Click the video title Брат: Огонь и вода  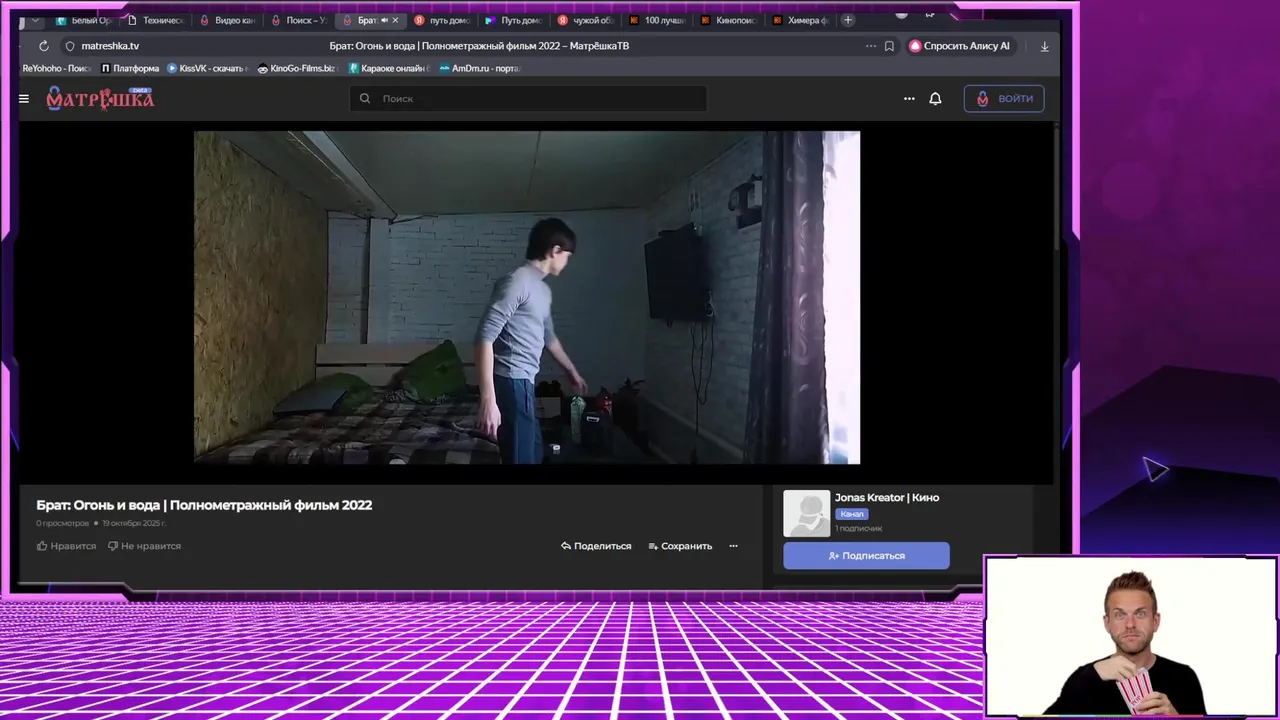(x=204, y=505)
